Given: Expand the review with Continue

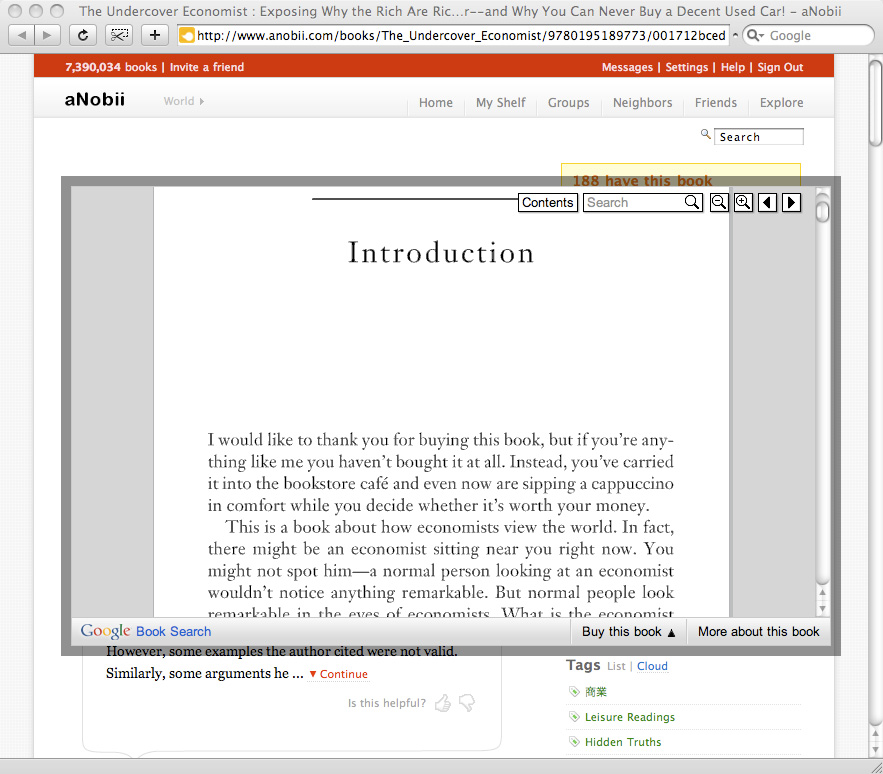Looking at the screenshot, I should (x=338, y=674).
